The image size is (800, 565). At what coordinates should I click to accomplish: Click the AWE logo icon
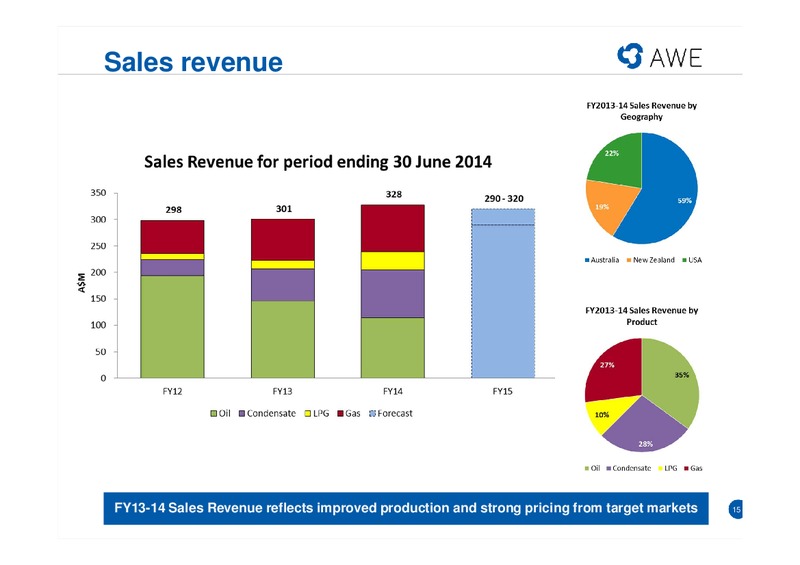click(x=630, y=56)
